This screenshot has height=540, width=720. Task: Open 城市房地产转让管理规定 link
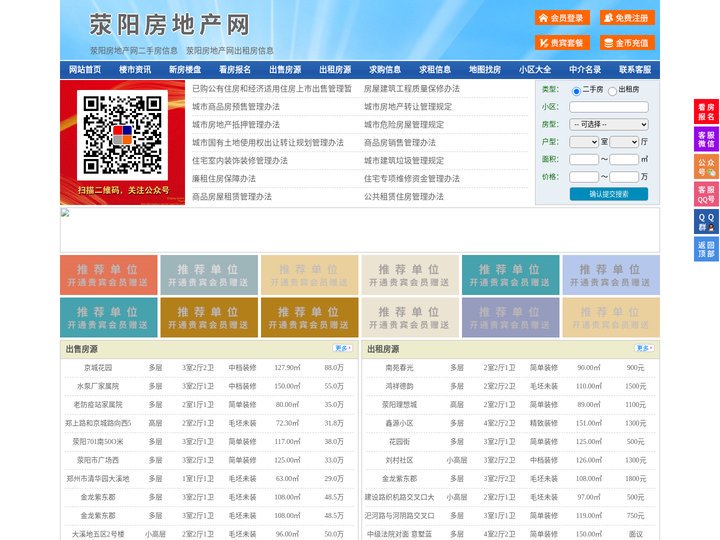(408, 107)
